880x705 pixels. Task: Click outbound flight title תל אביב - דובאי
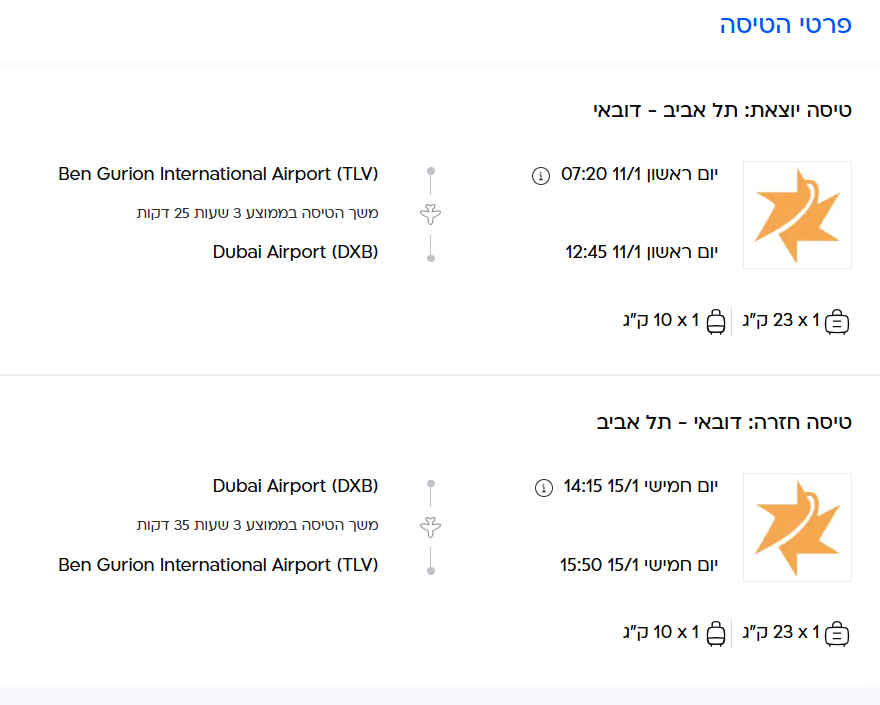pos(722,110)
